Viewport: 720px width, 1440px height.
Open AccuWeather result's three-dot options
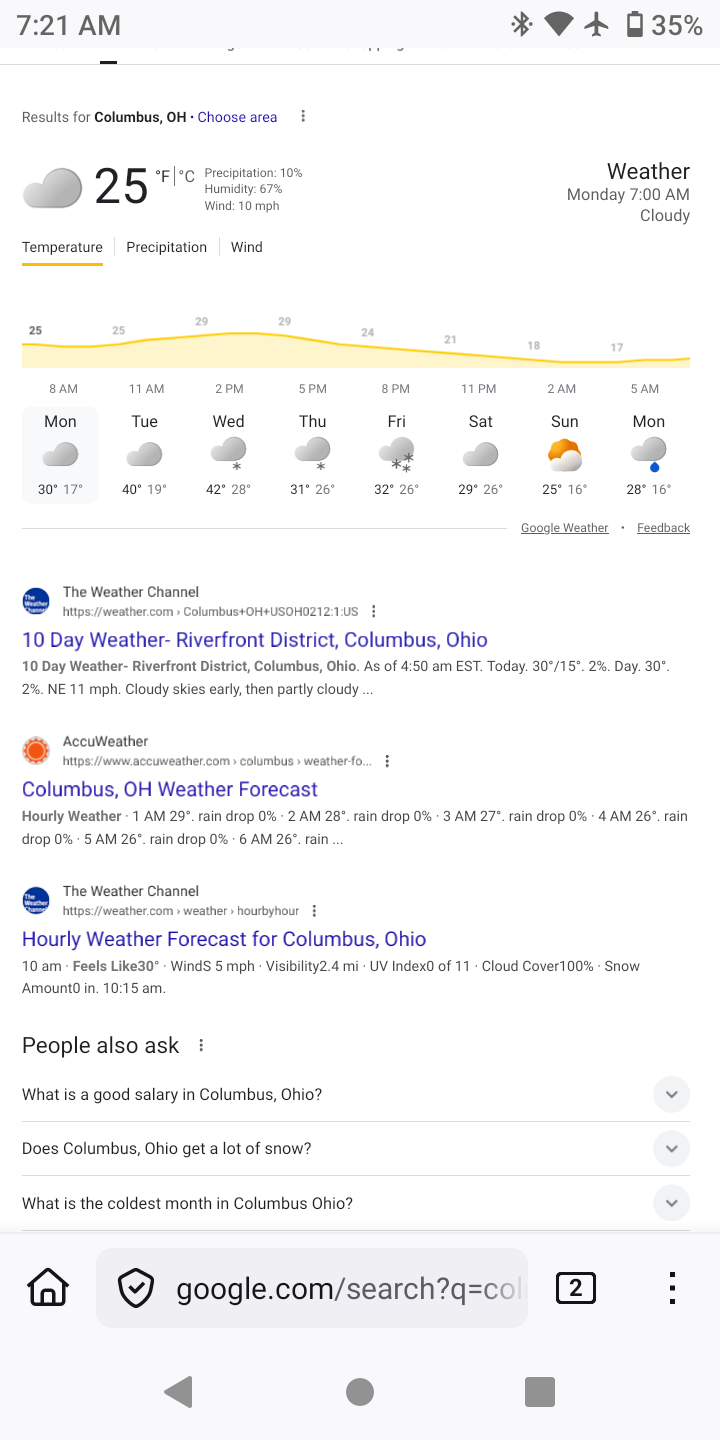pyautogui.click(x=387, y=761)
